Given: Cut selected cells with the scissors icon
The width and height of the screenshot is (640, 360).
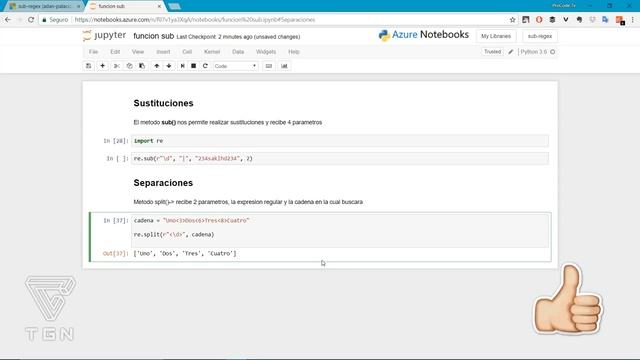Looking at the screenshot, I should [x=116, y=66].
